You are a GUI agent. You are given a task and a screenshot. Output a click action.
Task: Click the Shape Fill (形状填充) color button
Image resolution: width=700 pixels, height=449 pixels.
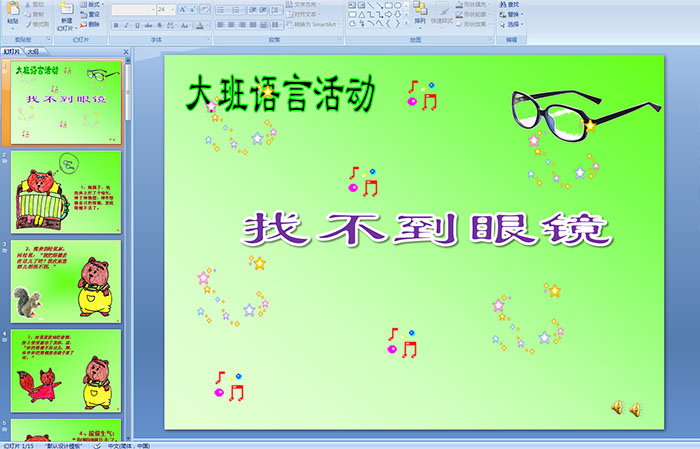(x=473, y=4)
